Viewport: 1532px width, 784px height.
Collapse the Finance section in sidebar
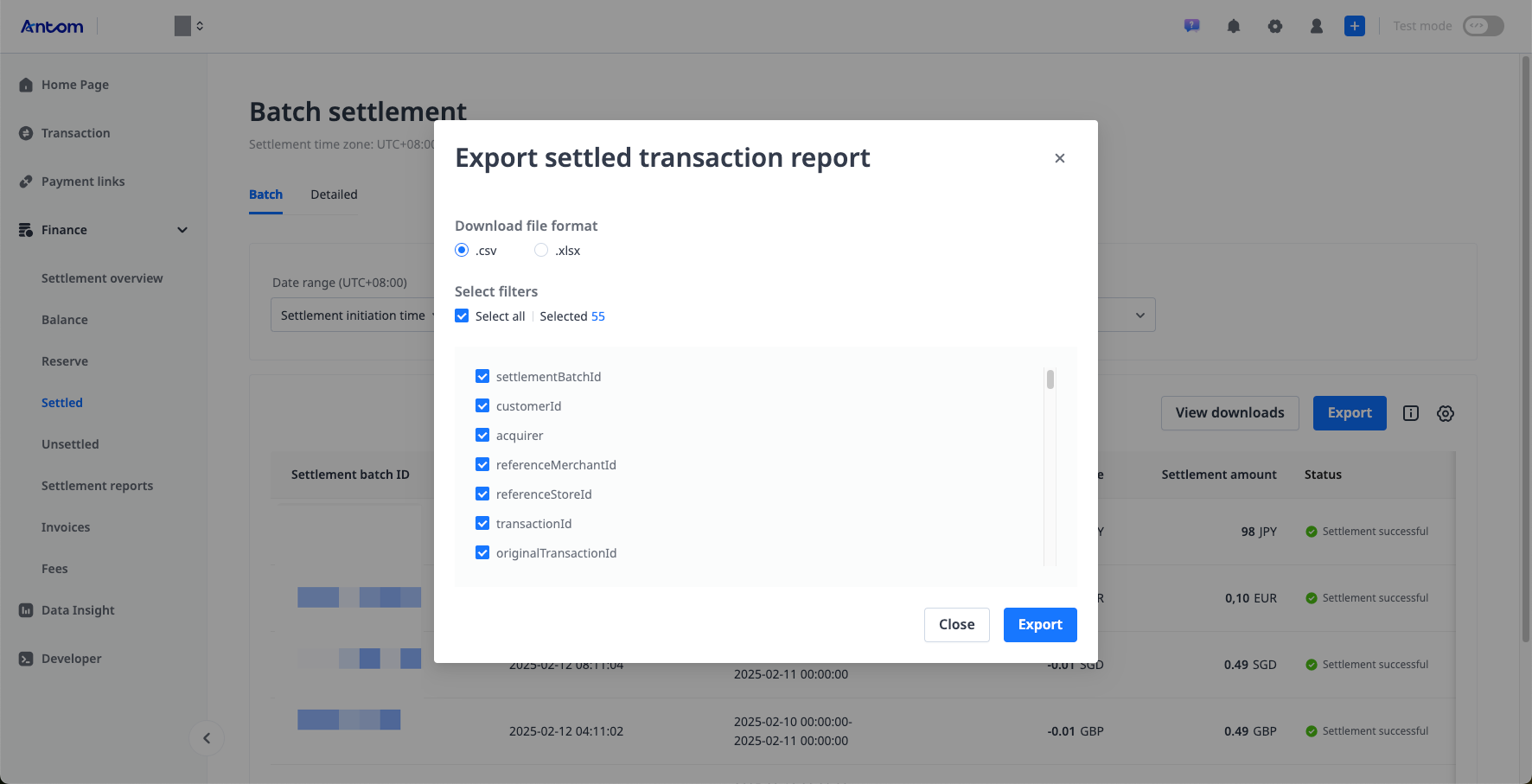(x=182, y=230)
